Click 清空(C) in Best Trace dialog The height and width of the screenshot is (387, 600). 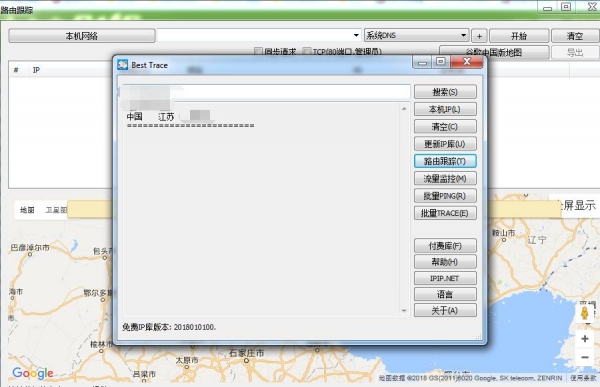click(445, 126)
